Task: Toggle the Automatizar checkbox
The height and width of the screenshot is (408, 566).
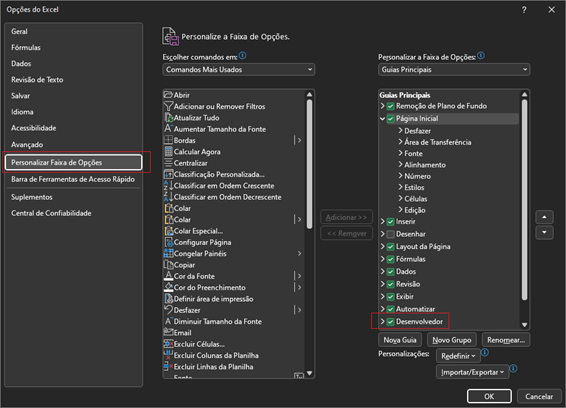Action: pos(390,309)
